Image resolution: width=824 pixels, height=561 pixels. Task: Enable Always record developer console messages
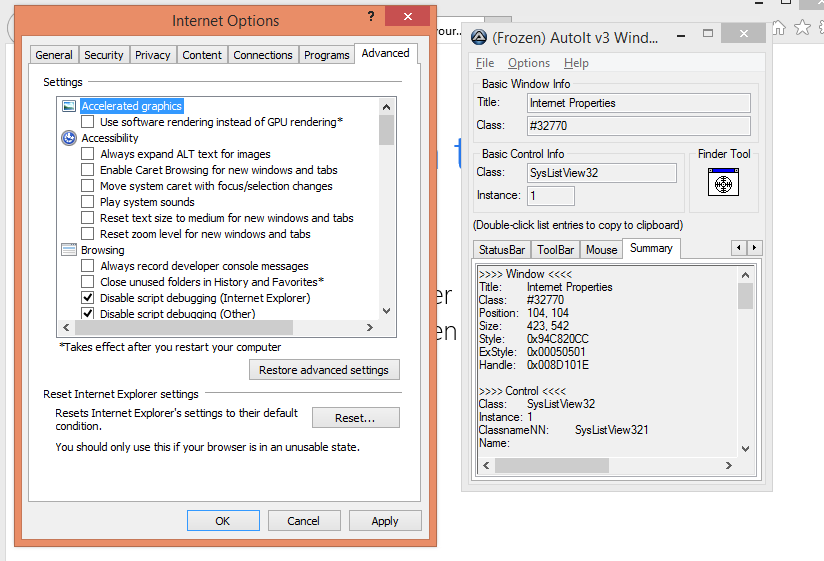click(x=88, y=266)
